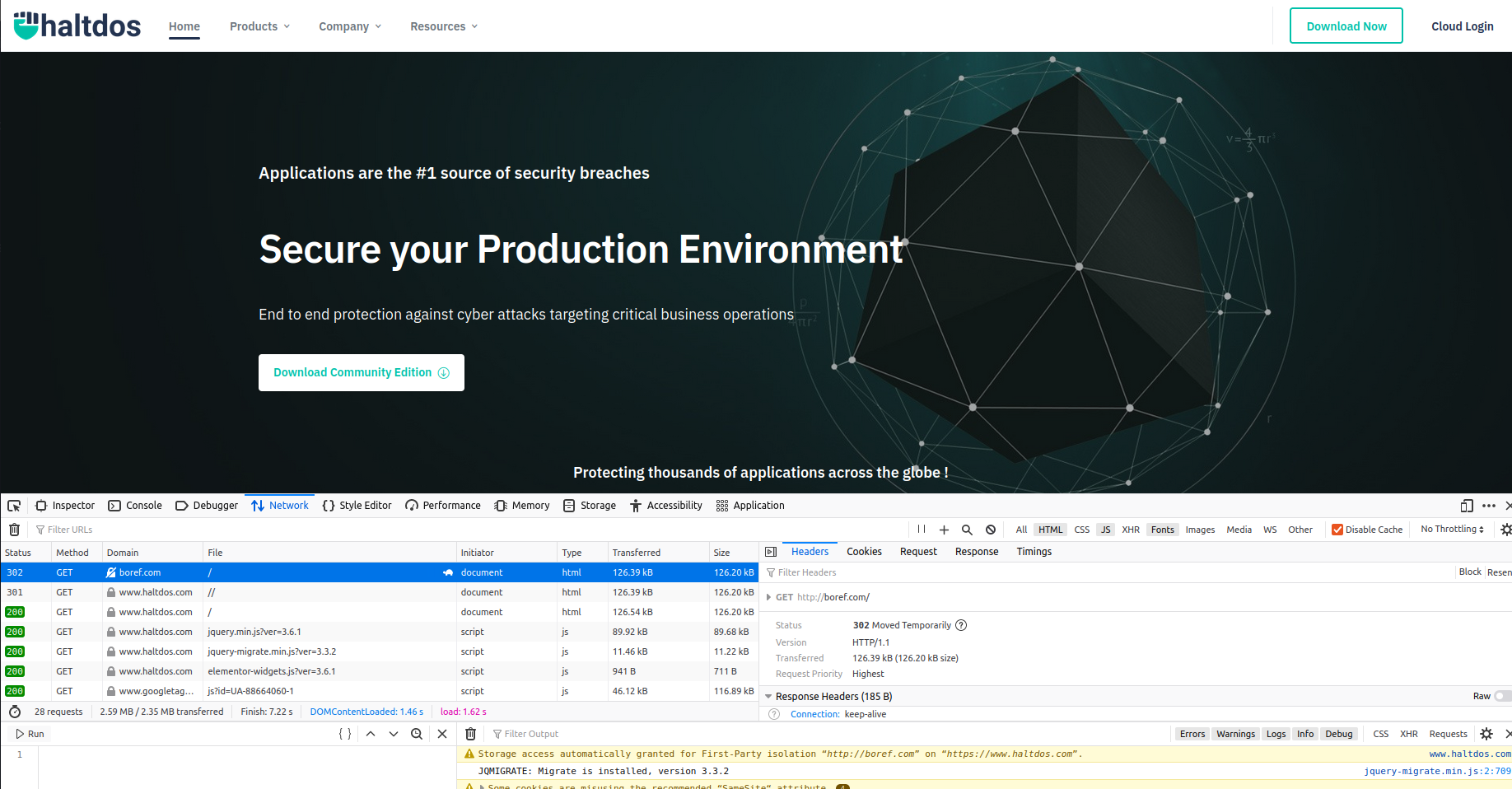This screenshot has width=1512, height=789.
Task: Clear network requests with trash icon
Action: coord(14,530)
